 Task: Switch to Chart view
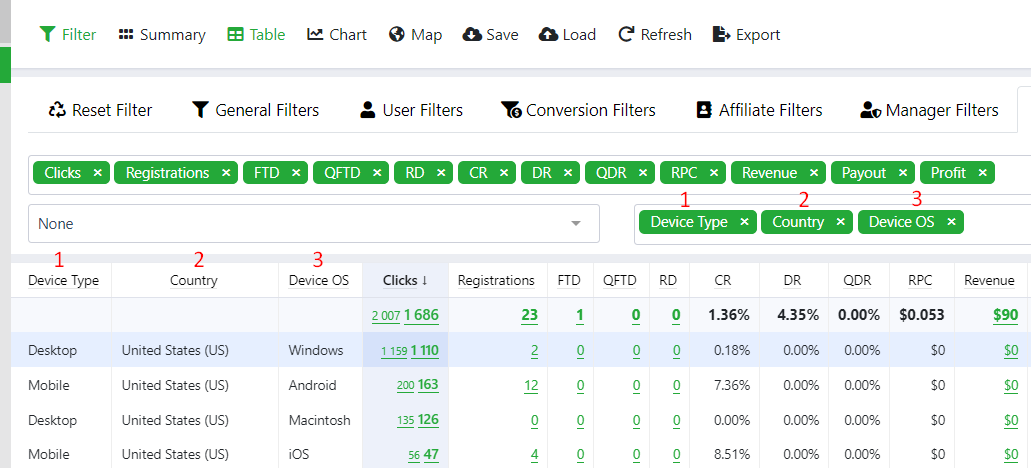(336, 34)
